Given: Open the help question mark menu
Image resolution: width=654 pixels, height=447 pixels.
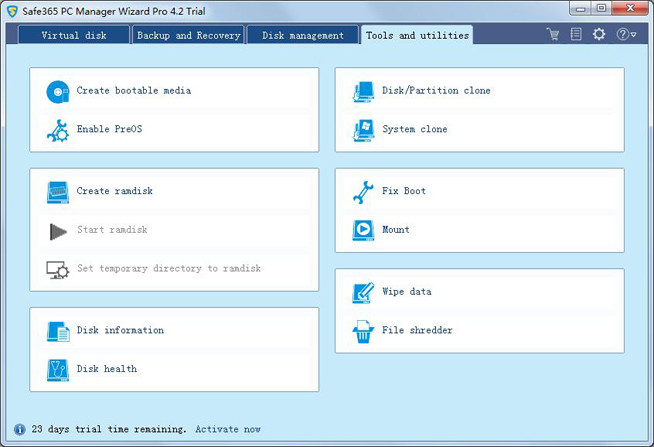Looking at the screenshot, I should coord(626,34).
